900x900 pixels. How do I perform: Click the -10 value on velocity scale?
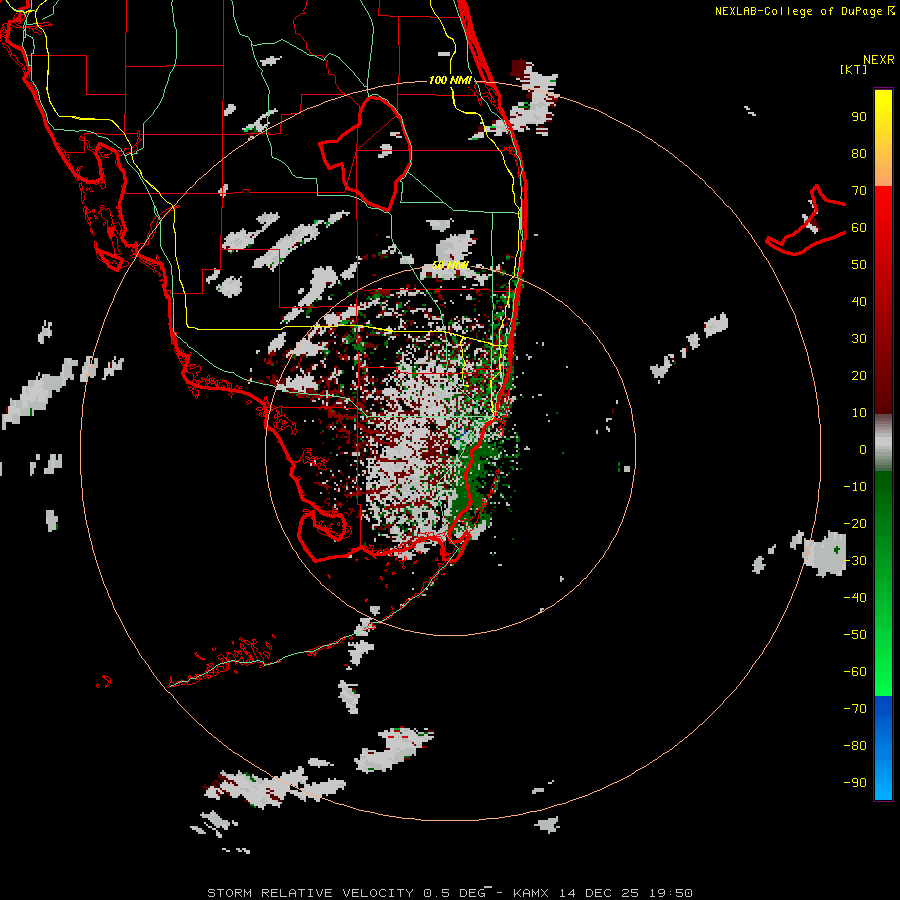click(x=855, y=487)
